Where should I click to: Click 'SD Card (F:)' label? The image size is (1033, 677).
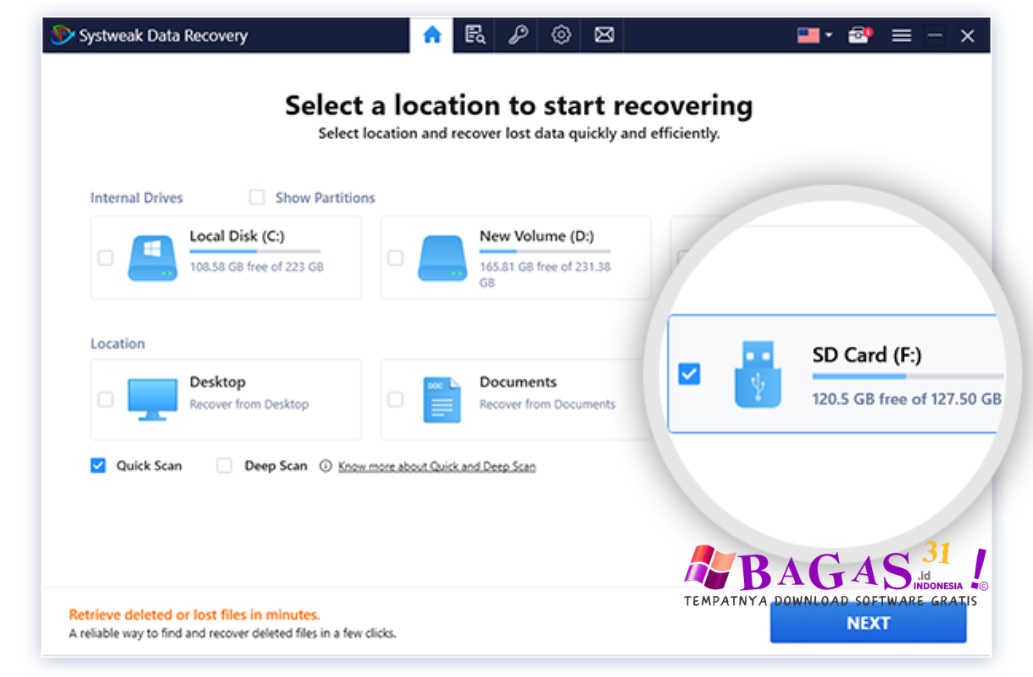[x=867, y=355]
